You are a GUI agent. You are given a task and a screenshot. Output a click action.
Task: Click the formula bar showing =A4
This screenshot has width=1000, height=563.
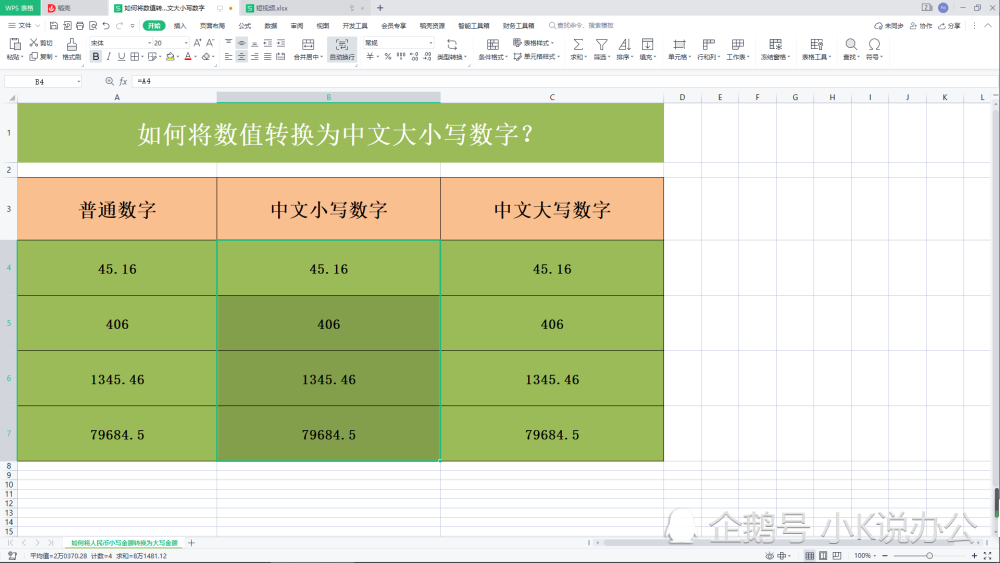point(564,82)
